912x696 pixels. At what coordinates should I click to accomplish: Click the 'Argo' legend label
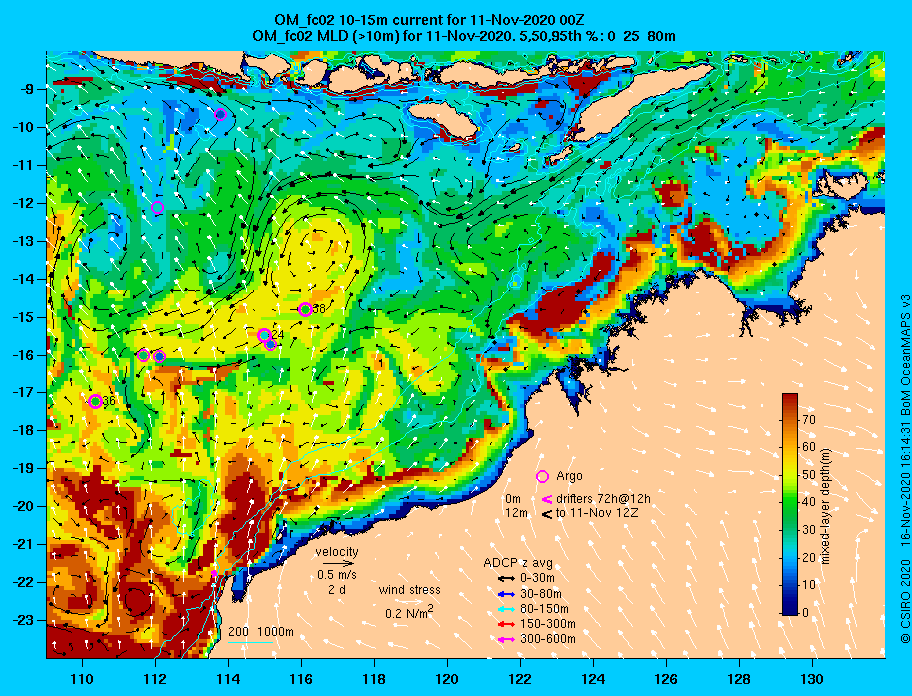569,476
